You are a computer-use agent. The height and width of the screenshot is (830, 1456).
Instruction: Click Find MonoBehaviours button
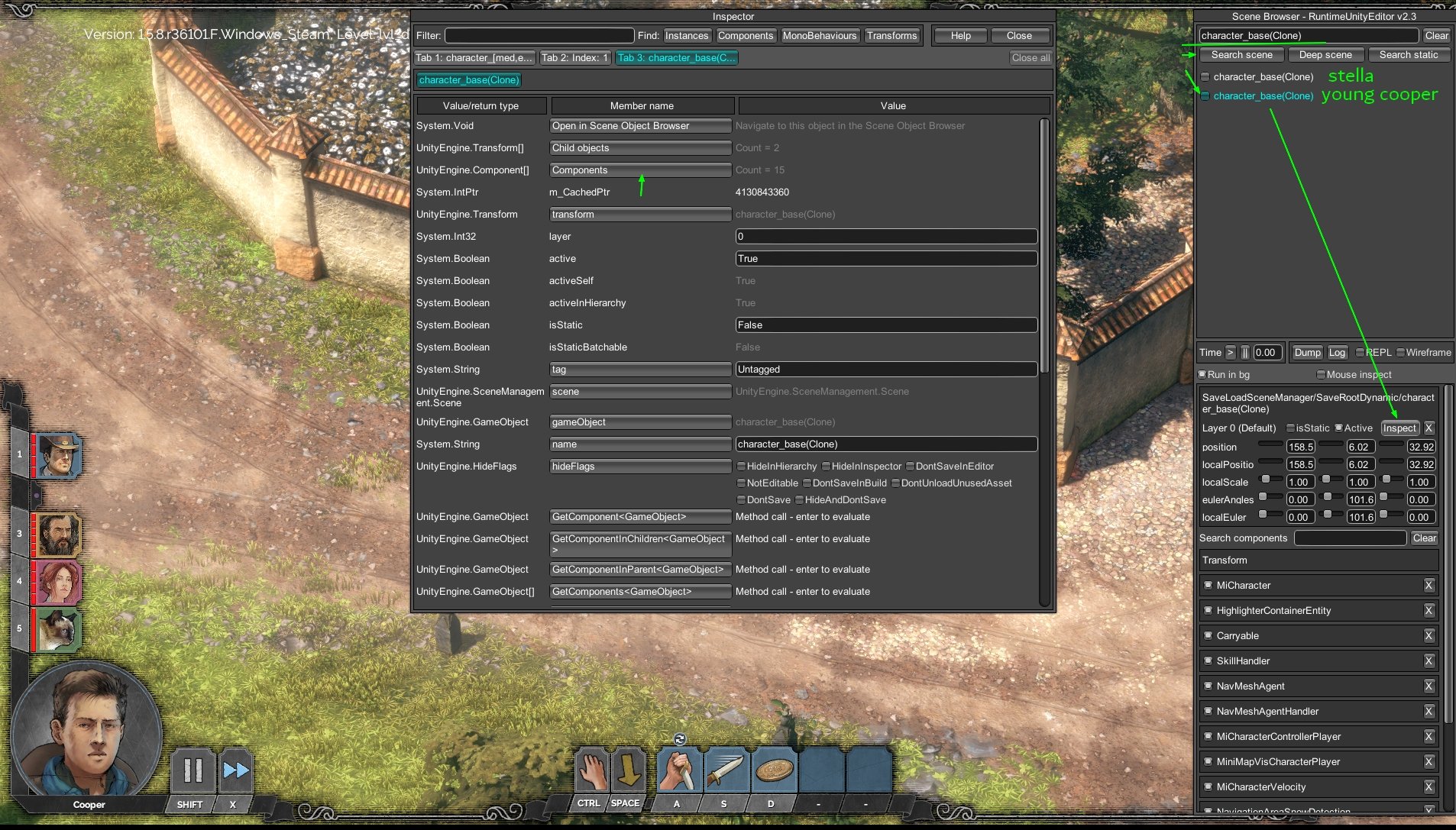[820, 36]
